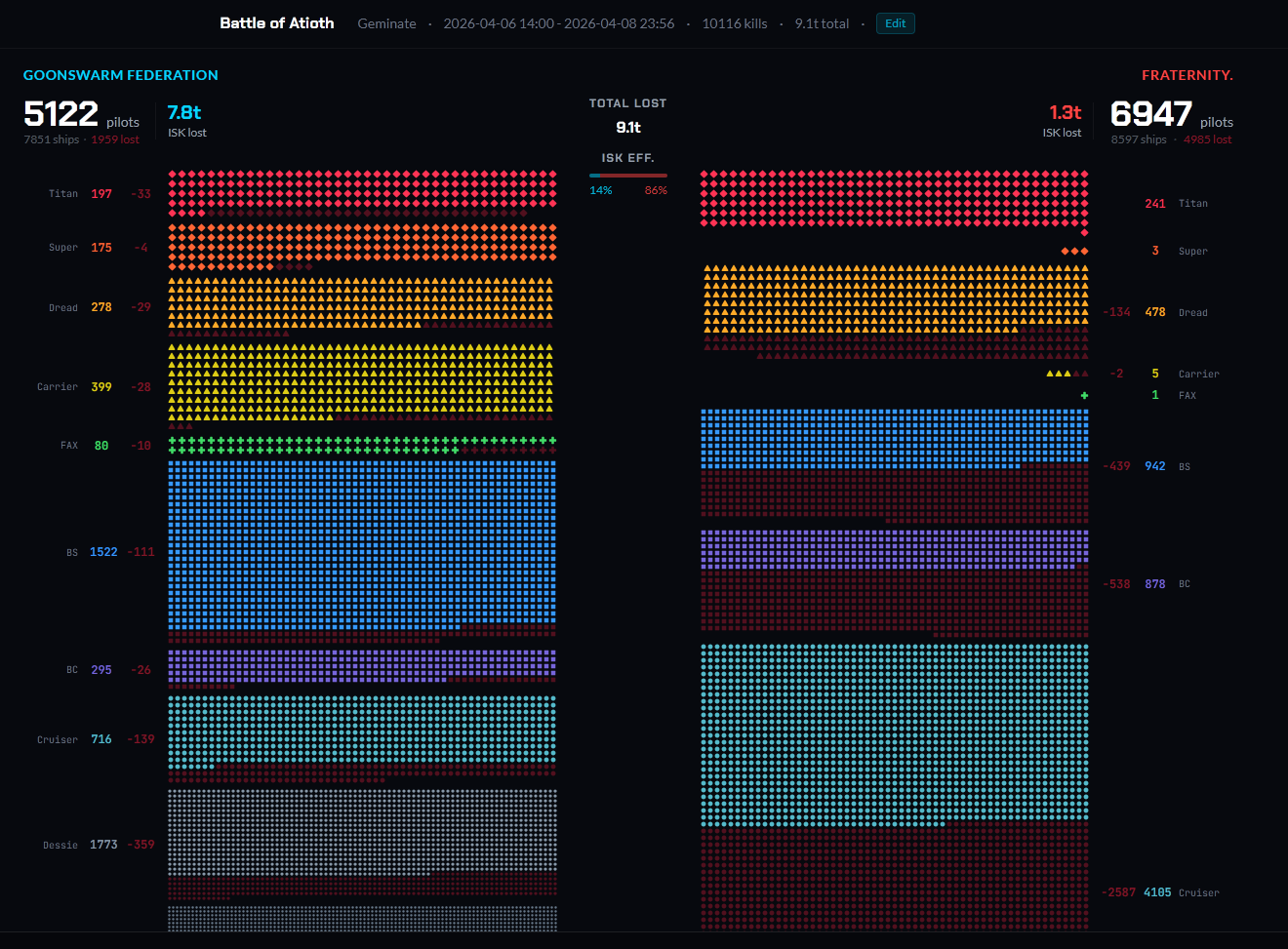Click the 7851 ships text
This screenshot has height=949, width=1288.
click(52, 139)
